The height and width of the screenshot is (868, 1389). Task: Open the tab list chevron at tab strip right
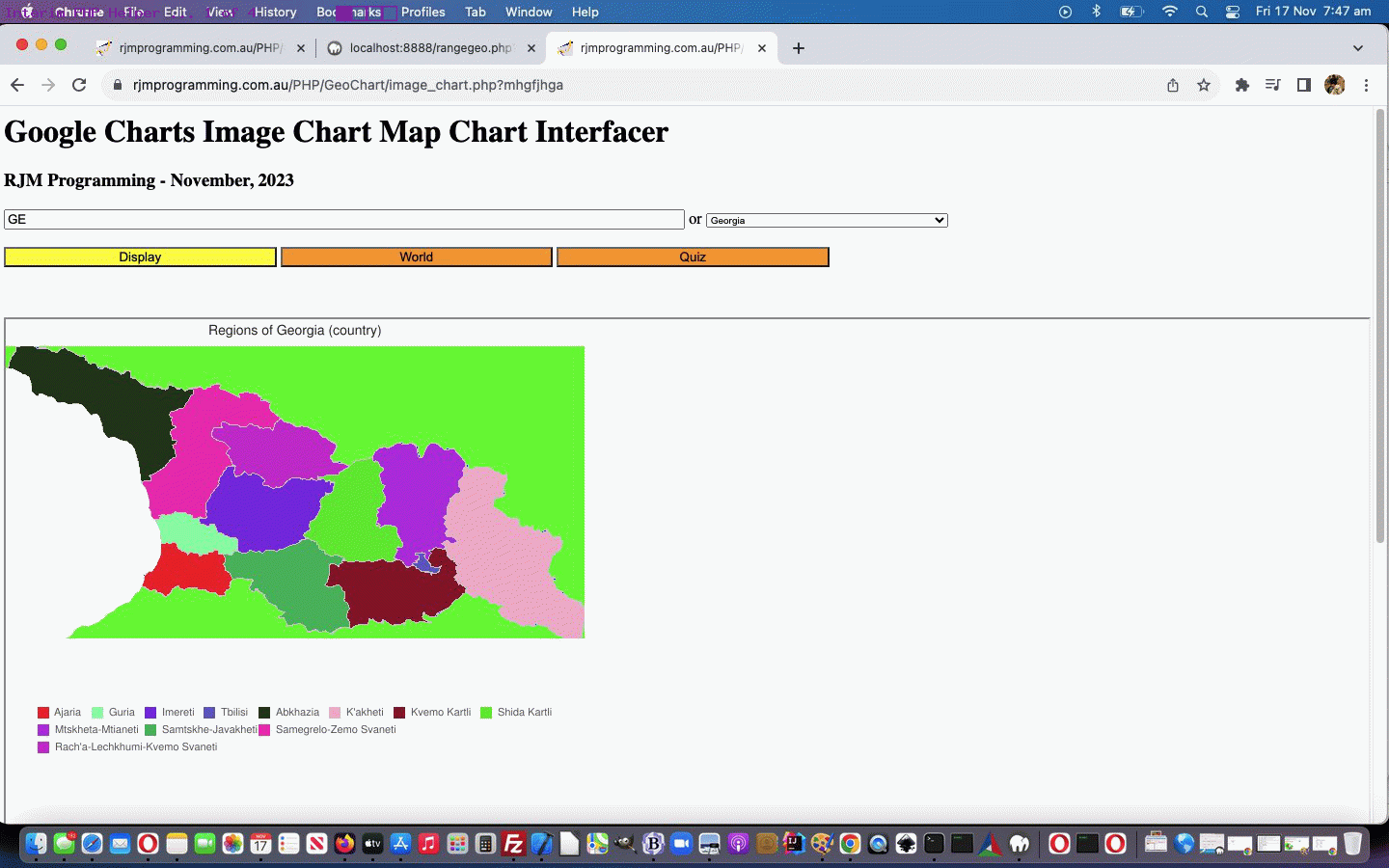tap(1357, 47)
